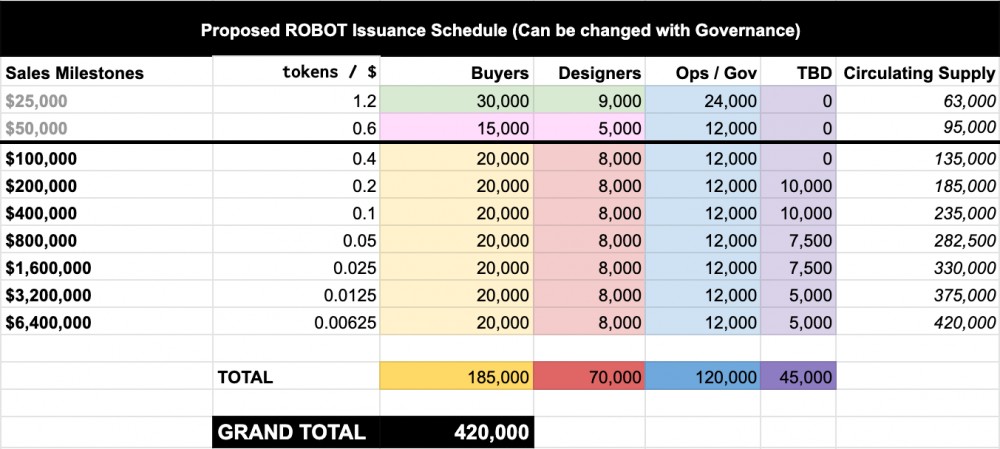
Task: Select the orange Buyers total 185,000 cell
Action: pyautogui.click(x=457, y=377)
